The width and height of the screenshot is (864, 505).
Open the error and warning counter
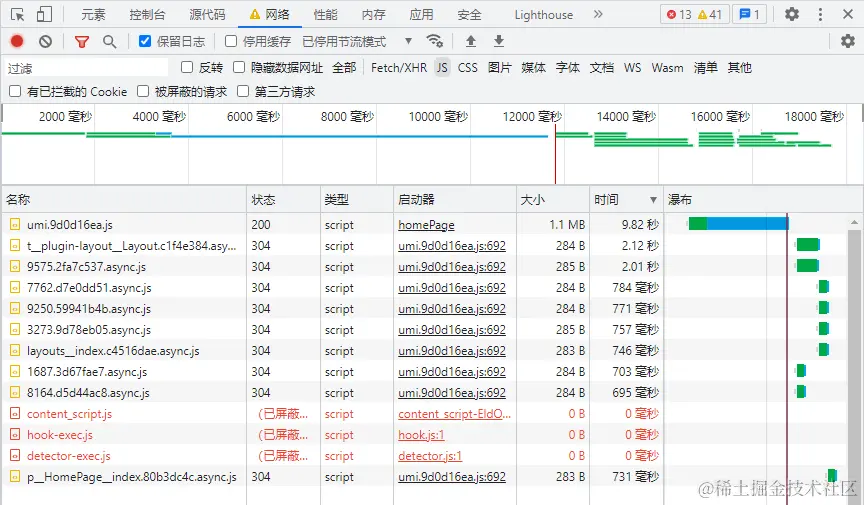coord(694,14)
